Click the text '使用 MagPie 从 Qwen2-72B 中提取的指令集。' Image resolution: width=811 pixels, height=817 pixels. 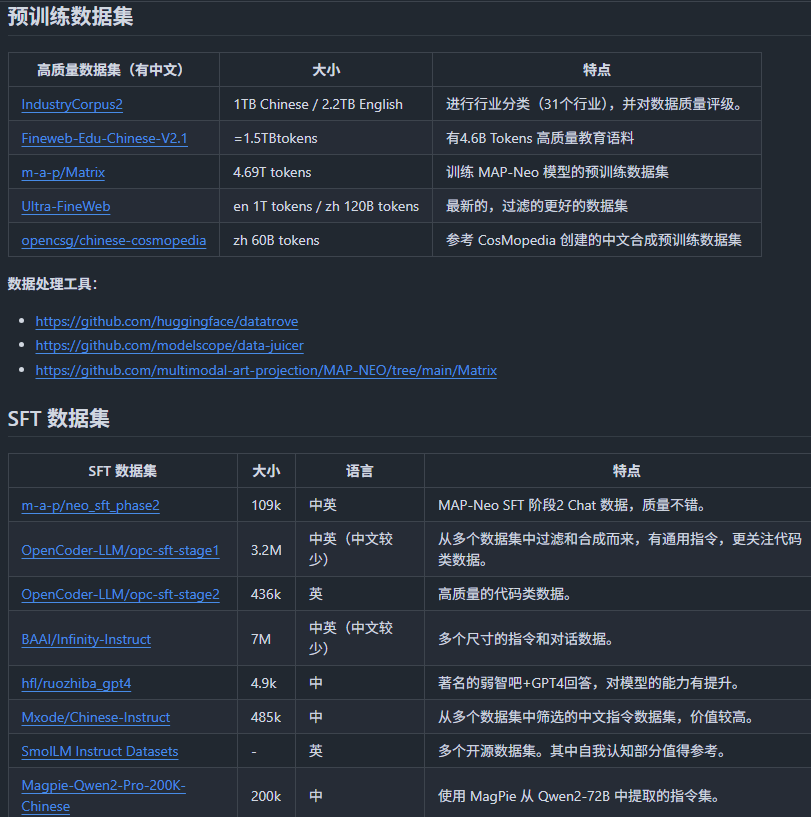(x=579, y=796)
